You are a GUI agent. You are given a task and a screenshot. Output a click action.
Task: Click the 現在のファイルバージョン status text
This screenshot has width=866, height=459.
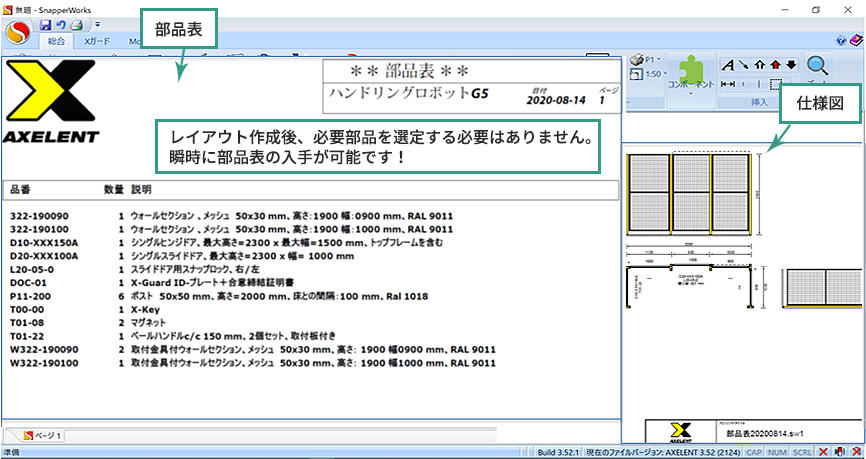click(663, 452)
